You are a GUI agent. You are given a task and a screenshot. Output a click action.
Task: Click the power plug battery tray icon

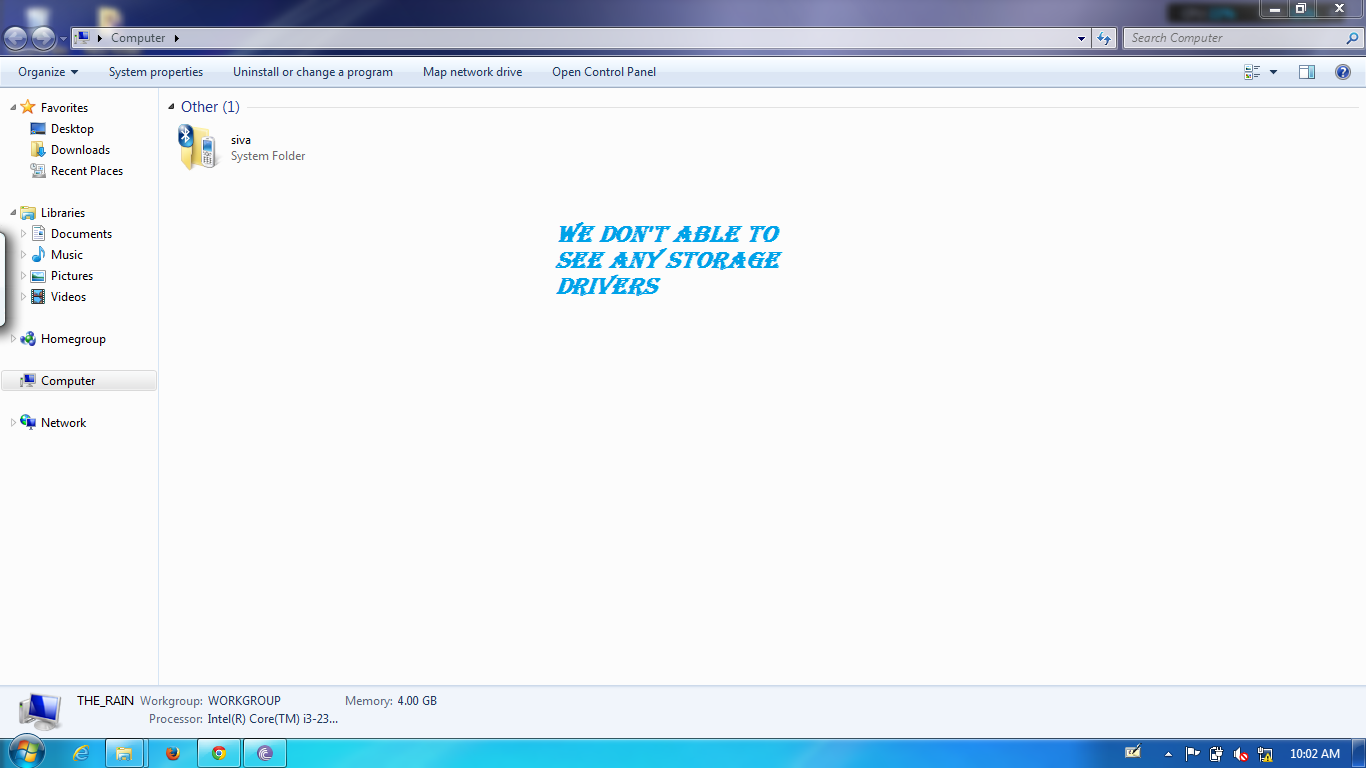click(x=1216, y=754)
